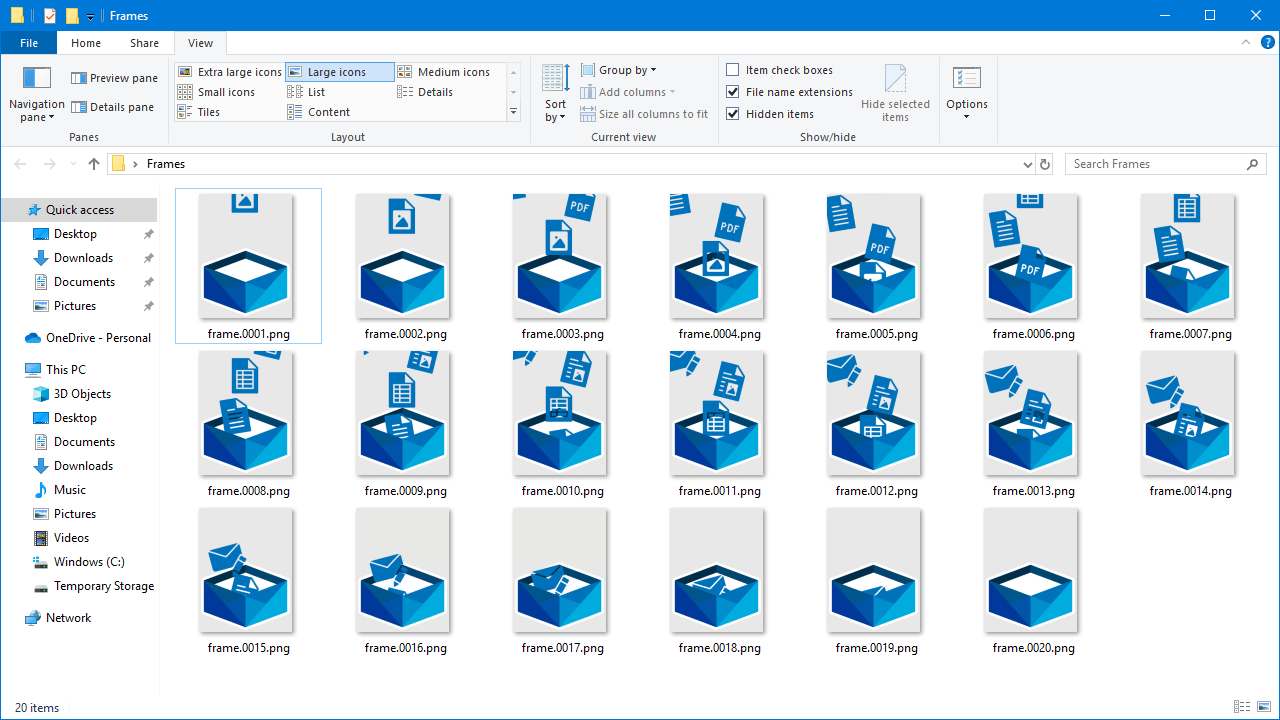This screenshot has height=720, width=1280.
Task: Expand the Group by dropdown
Action: pyautogui.click(x=618, y=70)
